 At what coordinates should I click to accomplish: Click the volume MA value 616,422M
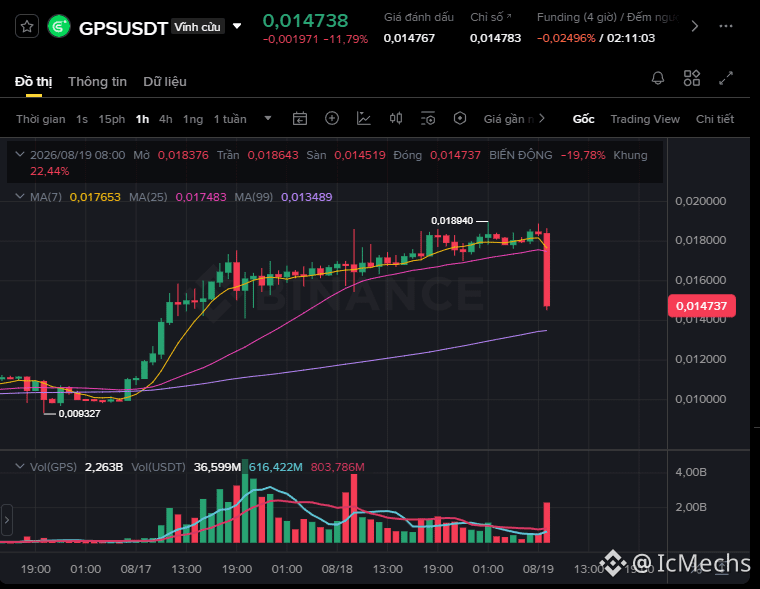pos(276,467)
